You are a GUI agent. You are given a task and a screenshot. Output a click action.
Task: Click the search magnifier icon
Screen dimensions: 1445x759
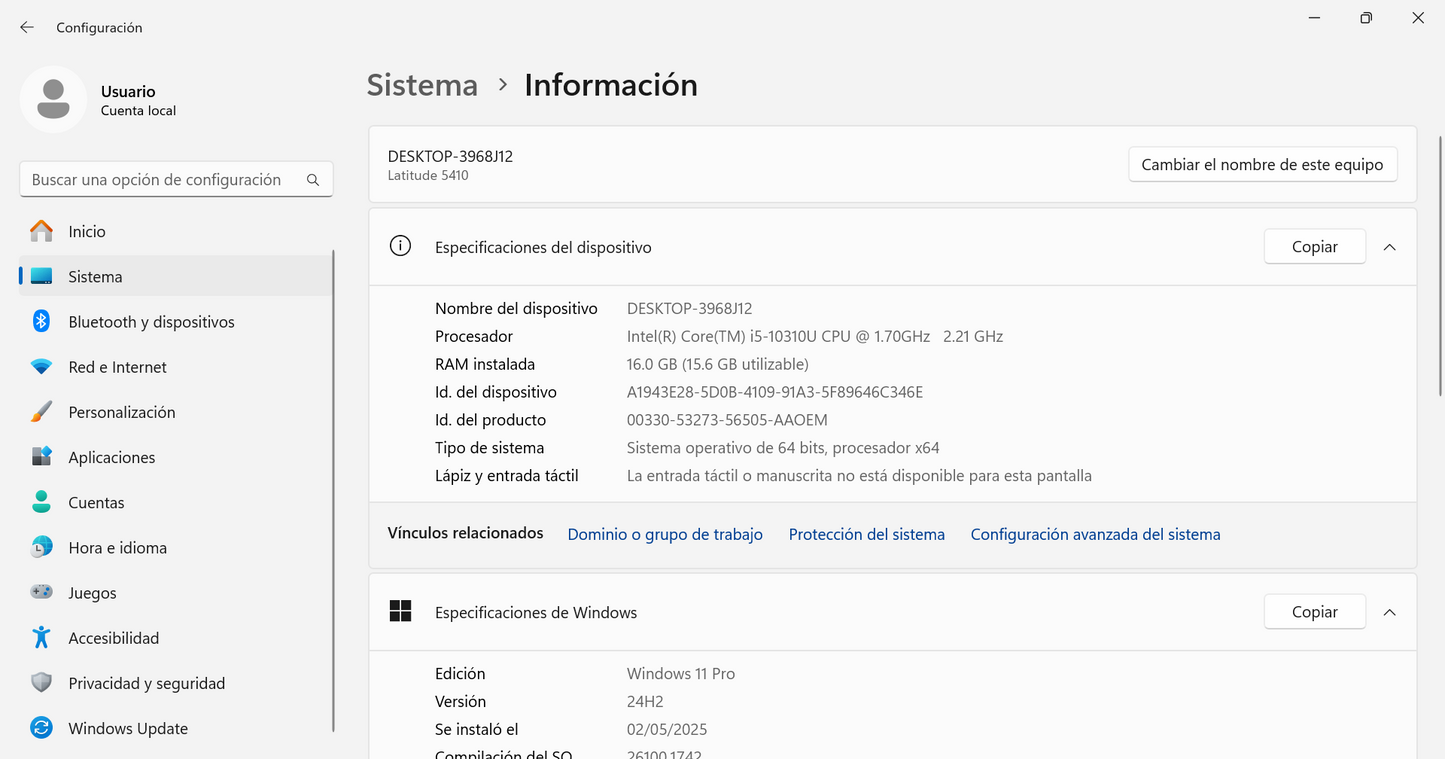click(313, 180)
